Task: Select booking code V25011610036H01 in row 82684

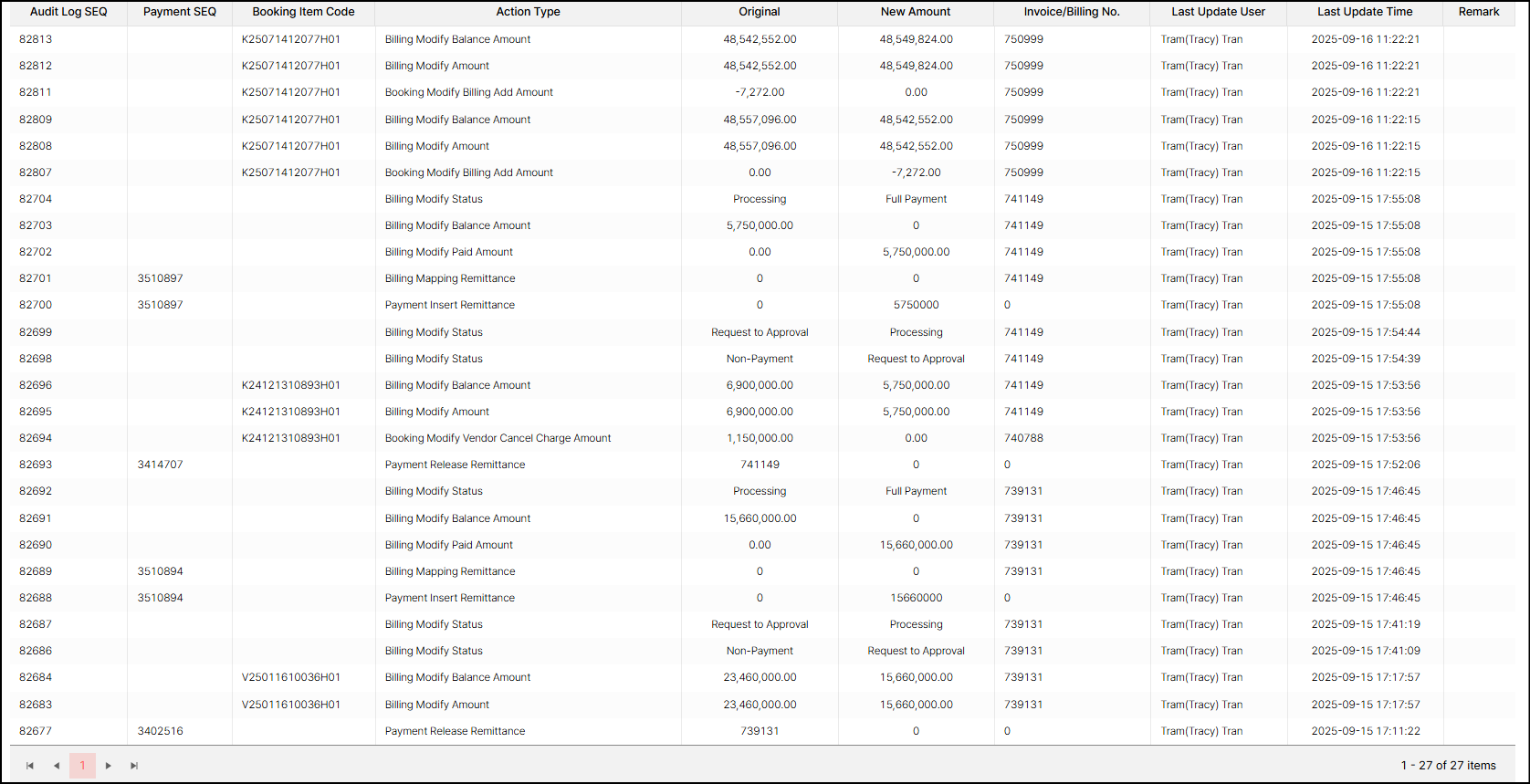Action: point(291,677)
